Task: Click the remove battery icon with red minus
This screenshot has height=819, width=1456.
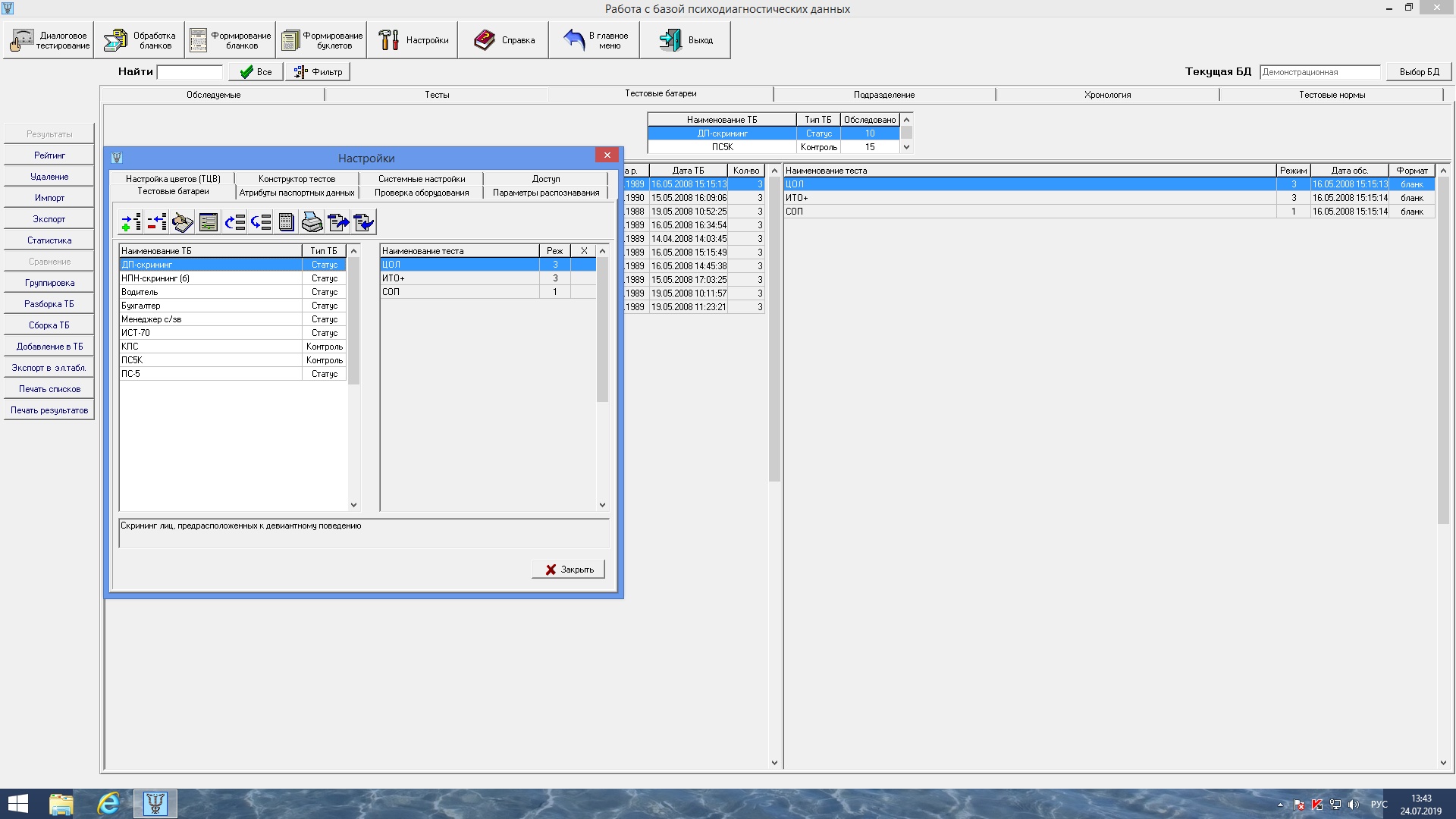Action: 157,222
